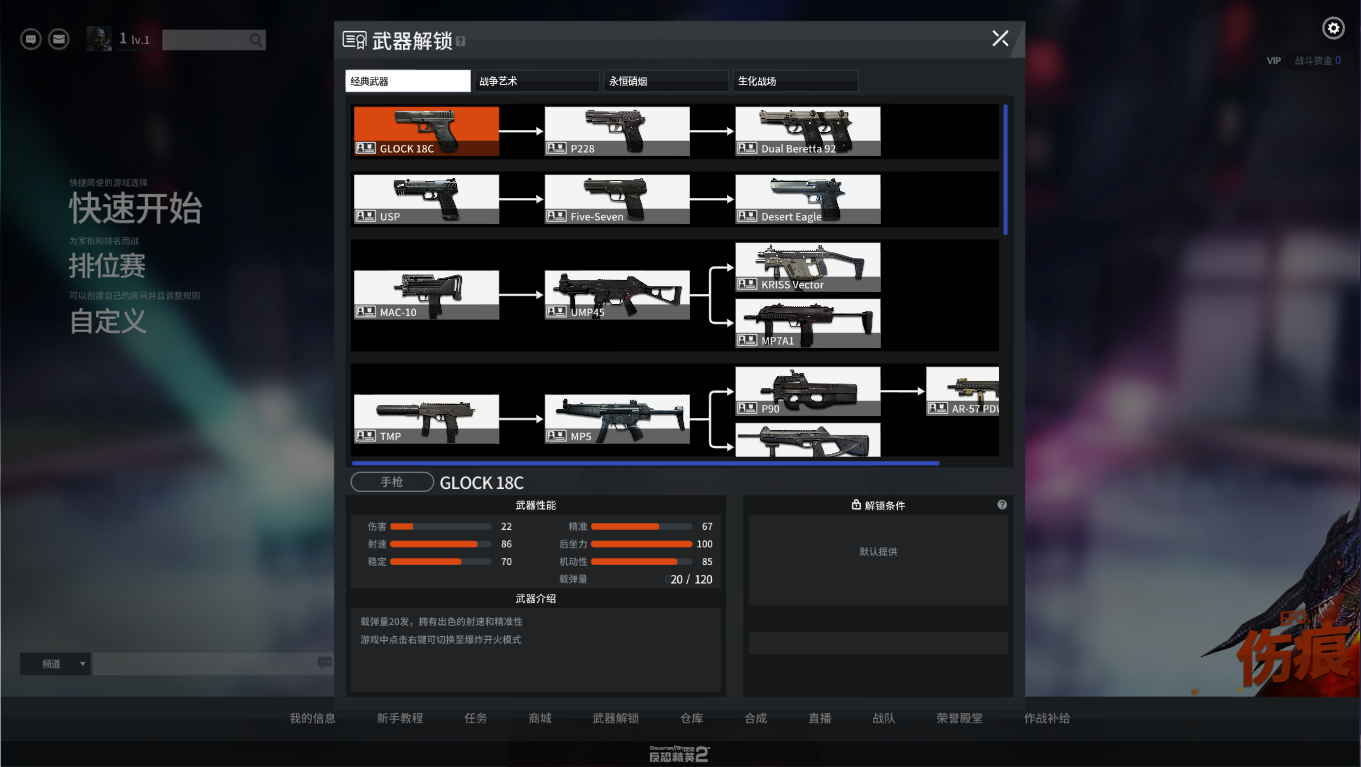Screen dimensions: 1361x767
Task: Open the 频道 channel dropdown
Action: tap(55, 664)
